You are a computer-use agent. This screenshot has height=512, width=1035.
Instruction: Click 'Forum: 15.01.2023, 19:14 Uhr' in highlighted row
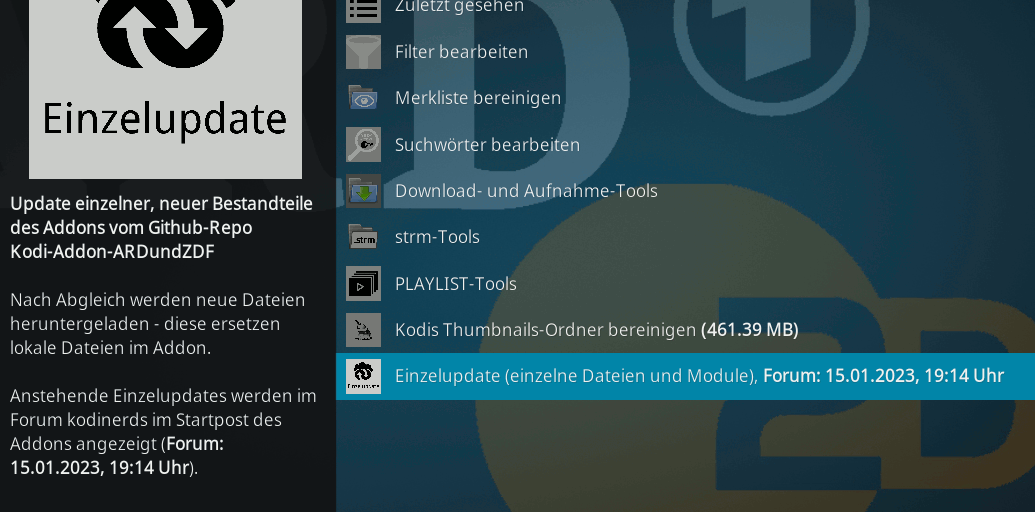(x=884, y=376)
